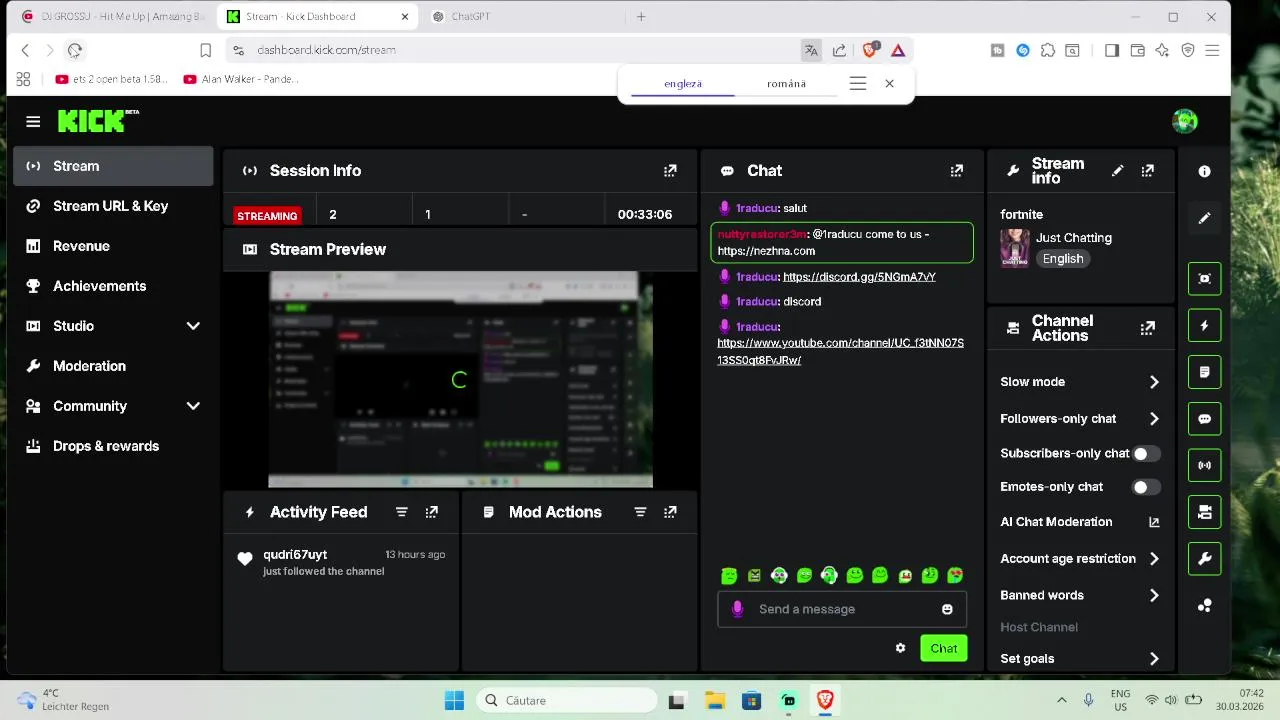The image size is (1280, 720).
Task: Open the Shazam extension icon
Action: pyautogui.click(x=1023, y=50)
